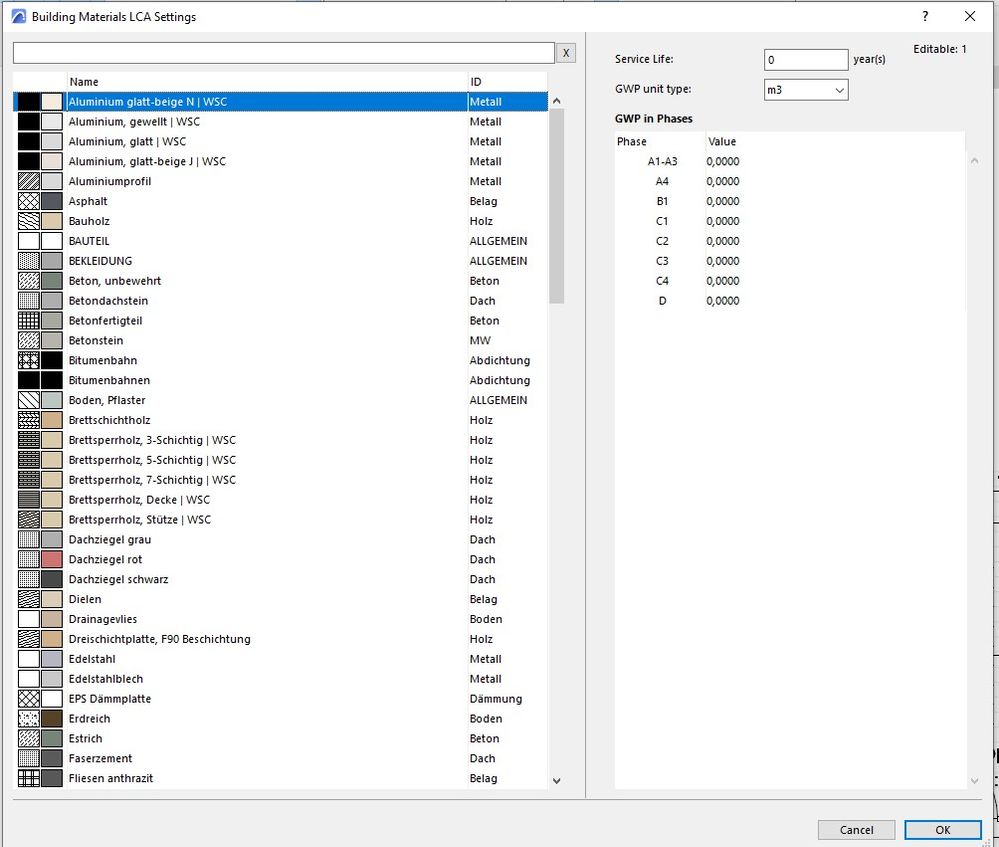Sort list by Name column header
The height and width of the screenshot is (847, 999).
(267, 82)
